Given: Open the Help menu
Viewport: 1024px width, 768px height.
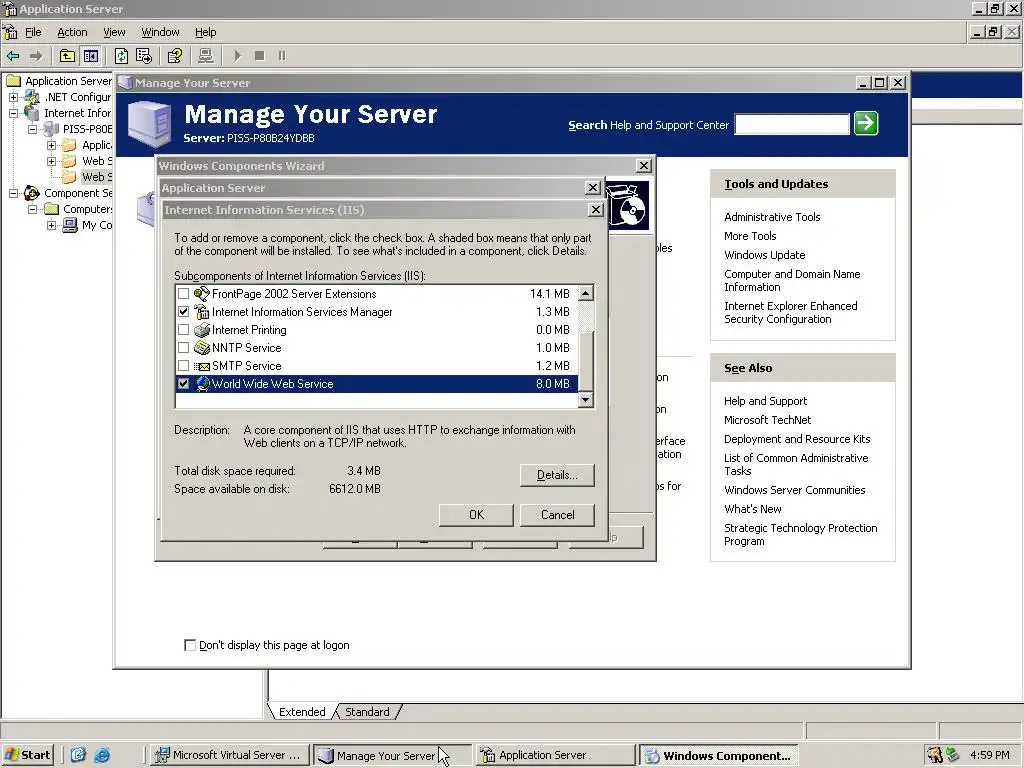Looking at the screenshot, I should click(205, 32).
